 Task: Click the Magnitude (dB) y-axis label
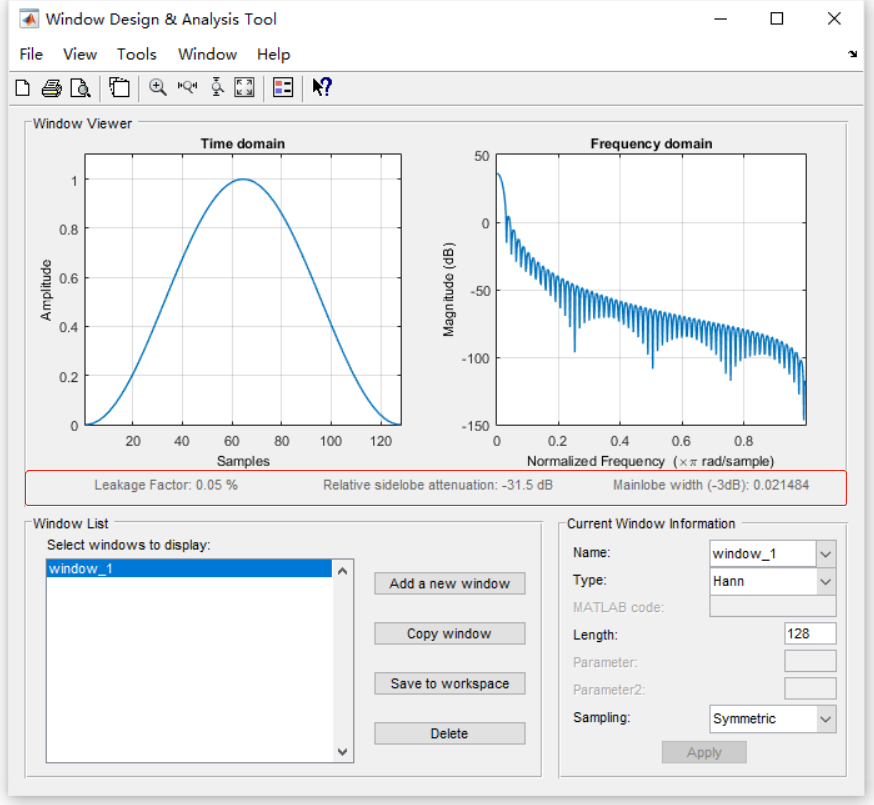click(448, 289)
